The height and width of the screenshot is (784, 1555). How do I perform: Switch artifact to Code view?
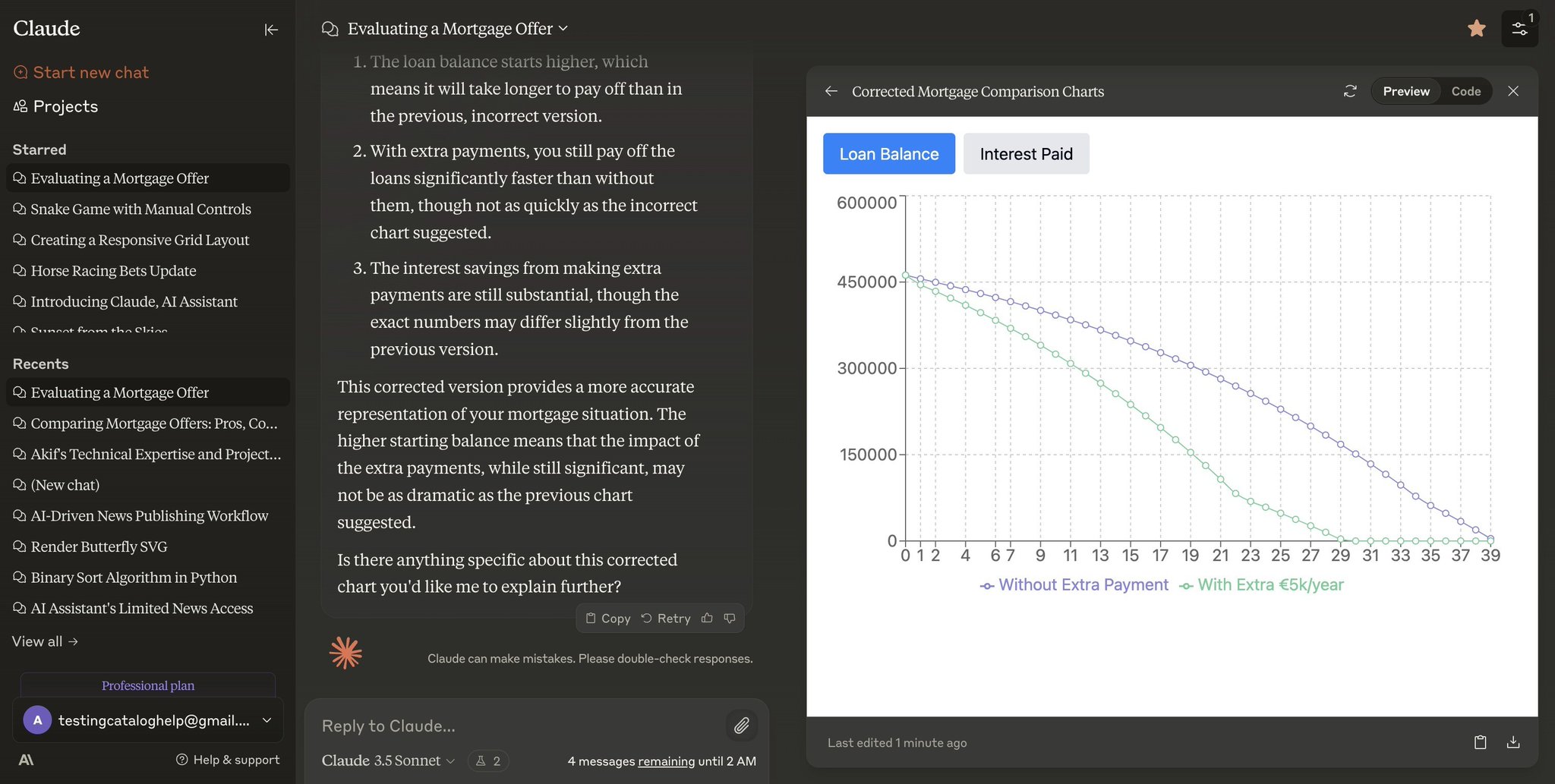pos(1465,91)
